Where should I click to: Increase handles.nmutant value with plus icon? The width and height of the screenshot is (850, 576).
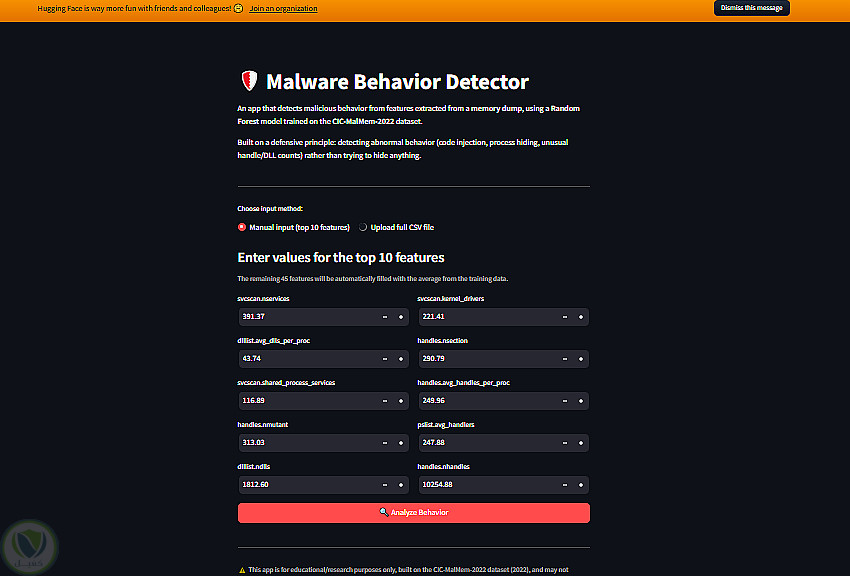401,443
